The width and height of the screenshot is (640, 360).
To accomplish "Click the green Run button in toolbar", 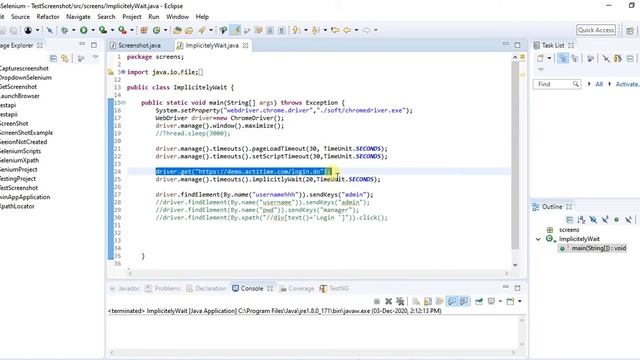I will click(84, 30).
